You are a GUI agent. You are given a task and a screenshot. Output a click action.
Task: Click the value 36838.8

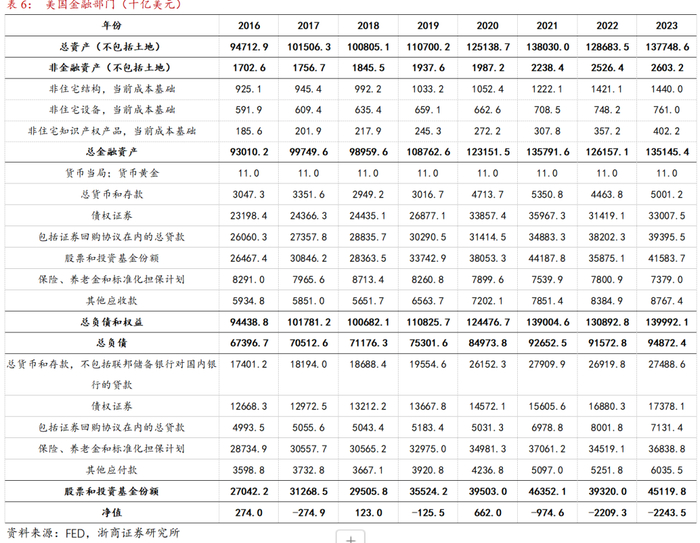tap(667, 449)
